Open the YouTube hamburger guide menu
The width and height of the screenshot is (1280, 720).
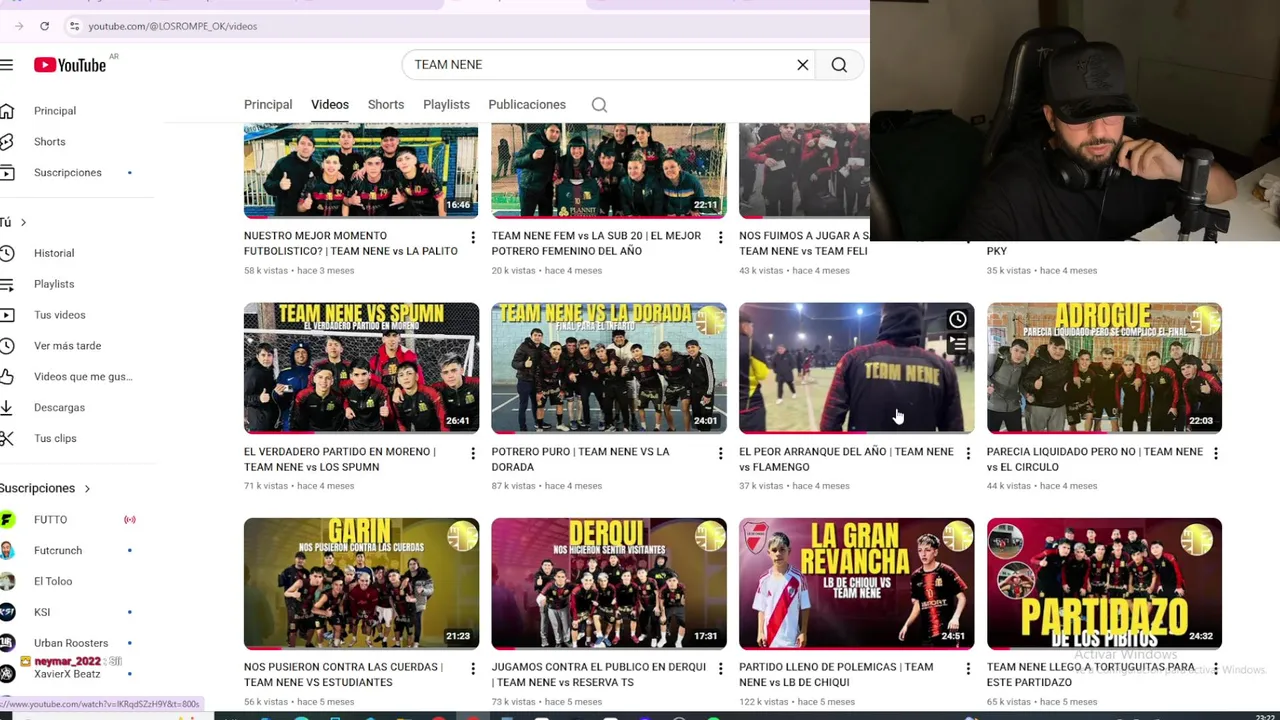pos(7,65)
